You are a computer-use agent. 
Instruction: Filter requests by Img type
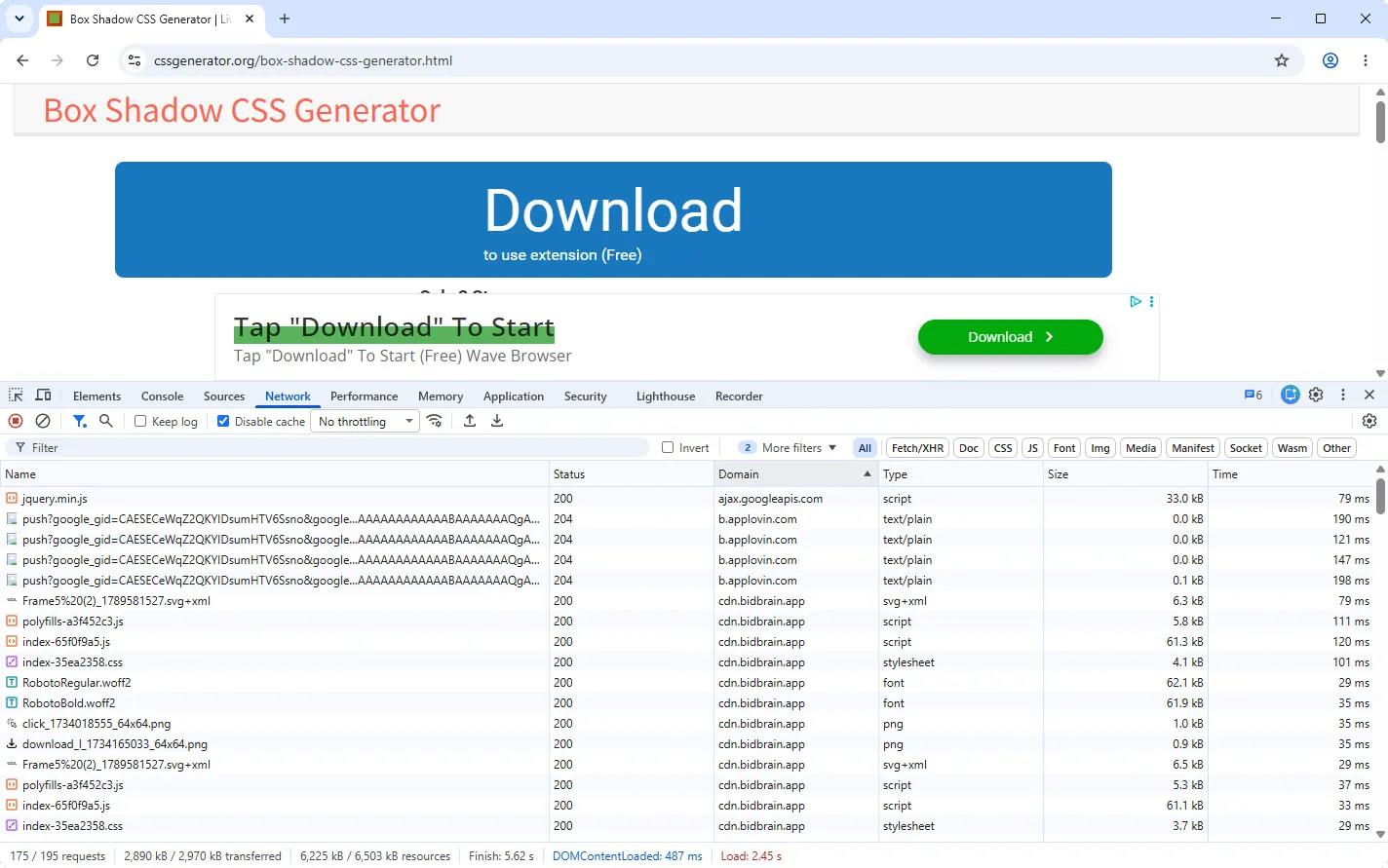(1100, 448)
